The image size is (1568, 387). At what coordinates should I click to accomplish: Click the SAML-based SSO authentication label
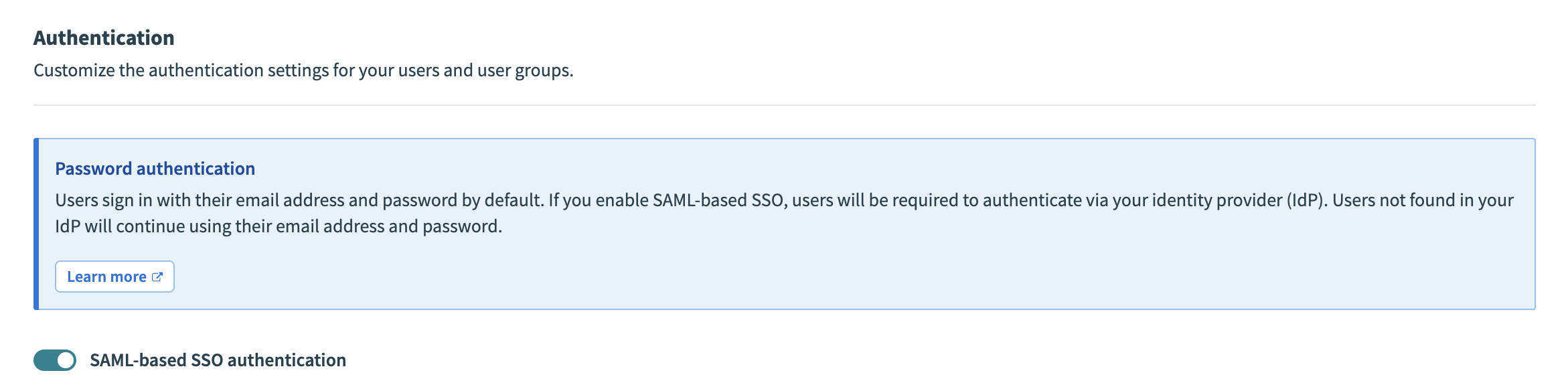pyautogui.click(x=218, y=360)
